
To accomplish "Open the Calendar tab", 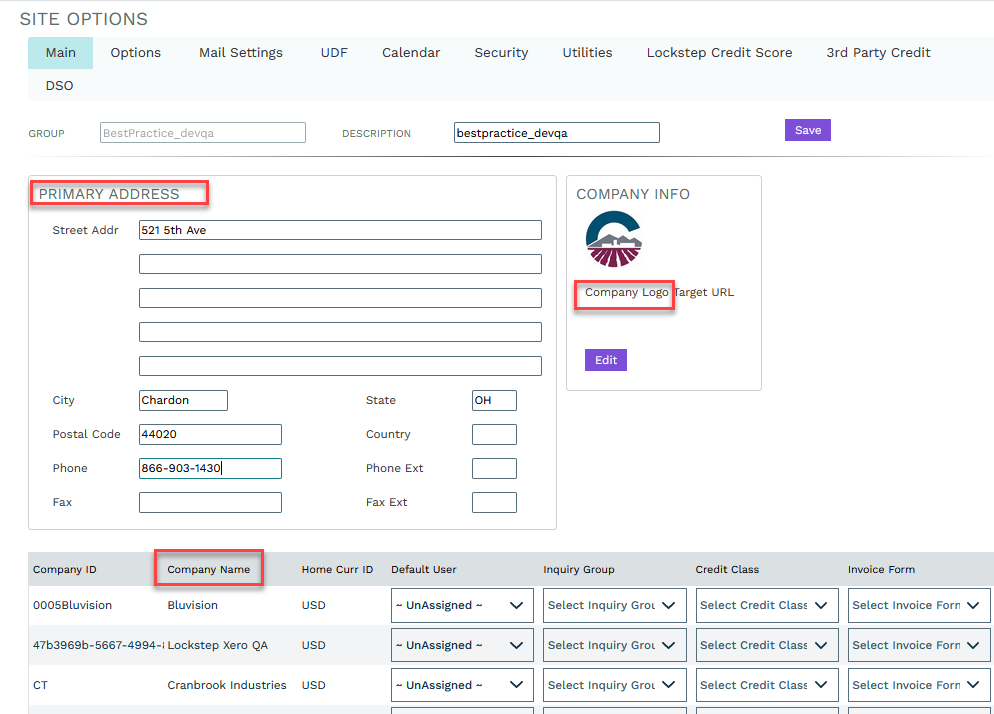I will coord(411,53).
